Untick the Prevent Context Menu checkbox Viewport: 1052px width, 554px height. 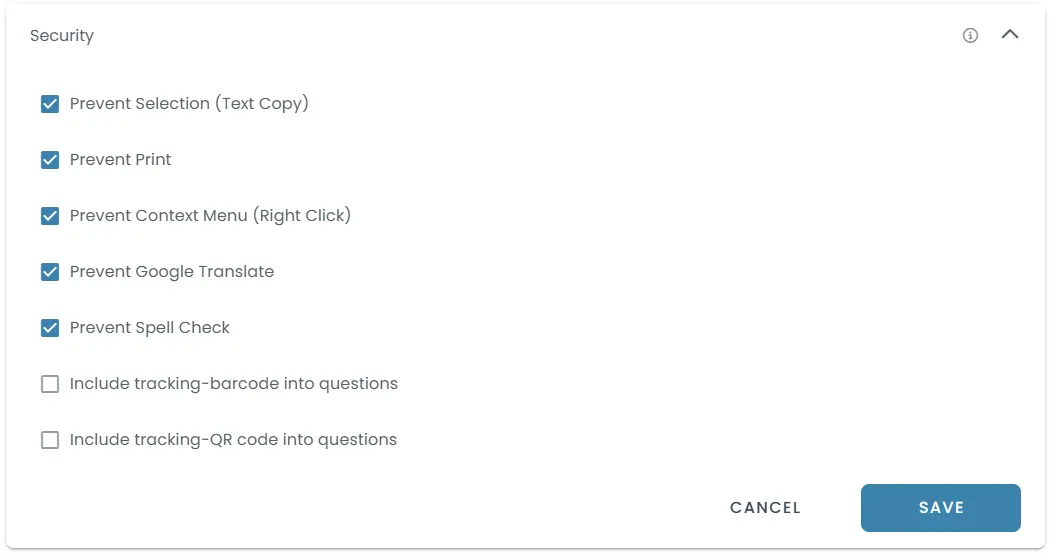coord(50,216)
